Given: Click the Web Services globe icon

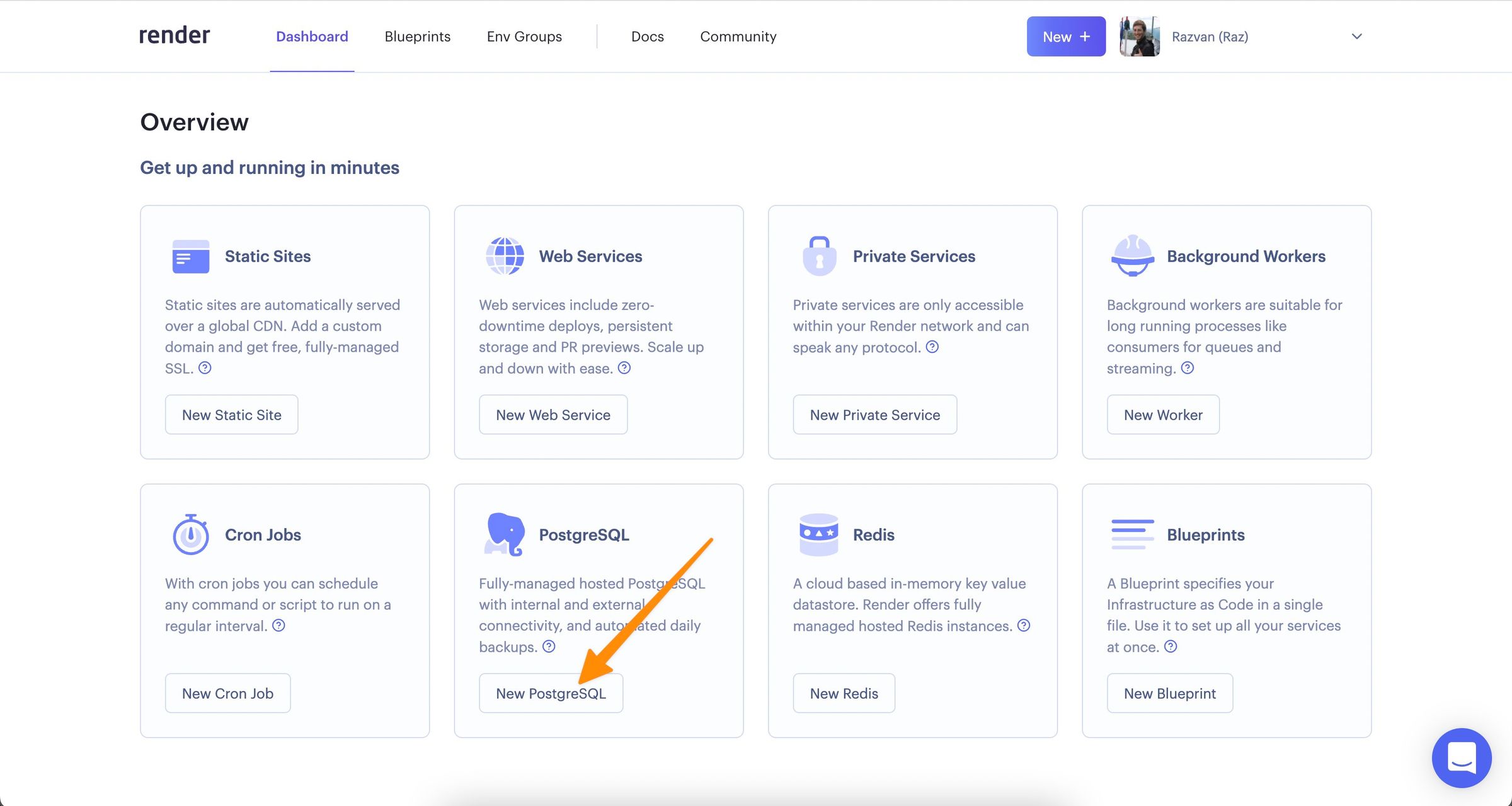Looking at the screenshot, I should point(505,256).
